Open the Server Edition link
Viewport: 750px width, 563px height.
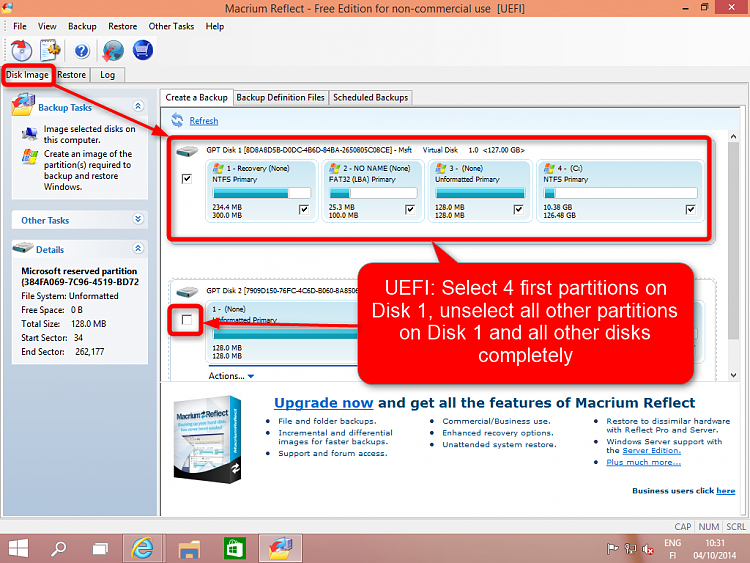point(651,451)
